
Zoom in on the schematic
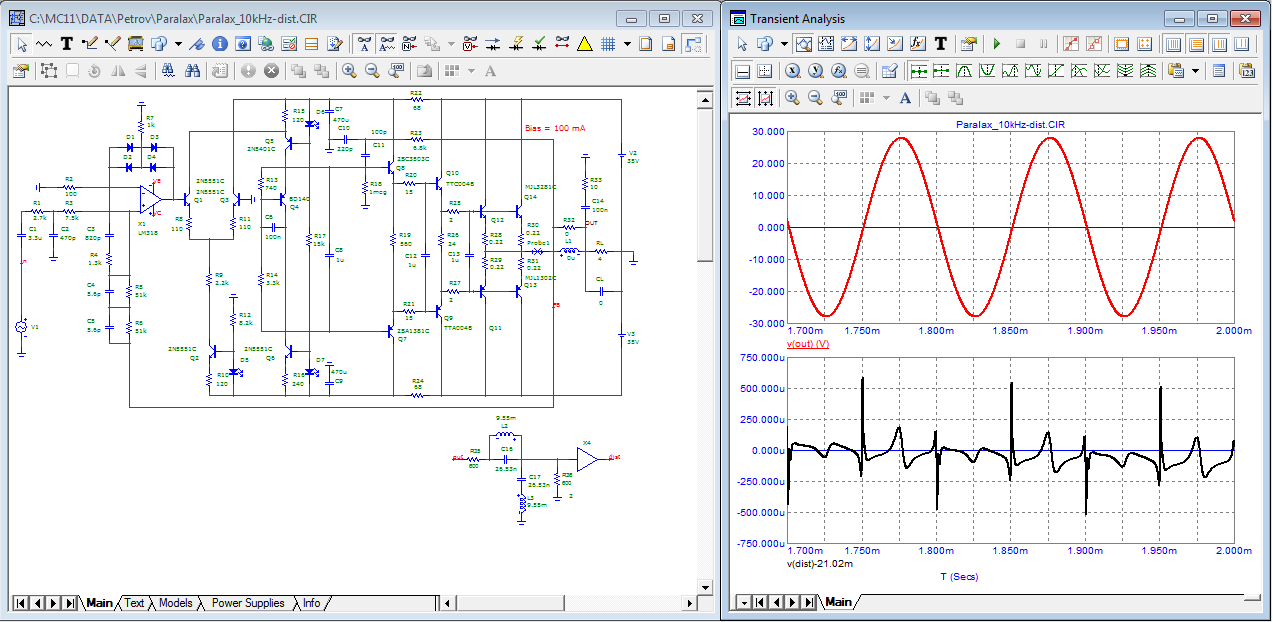coord(349,70)
